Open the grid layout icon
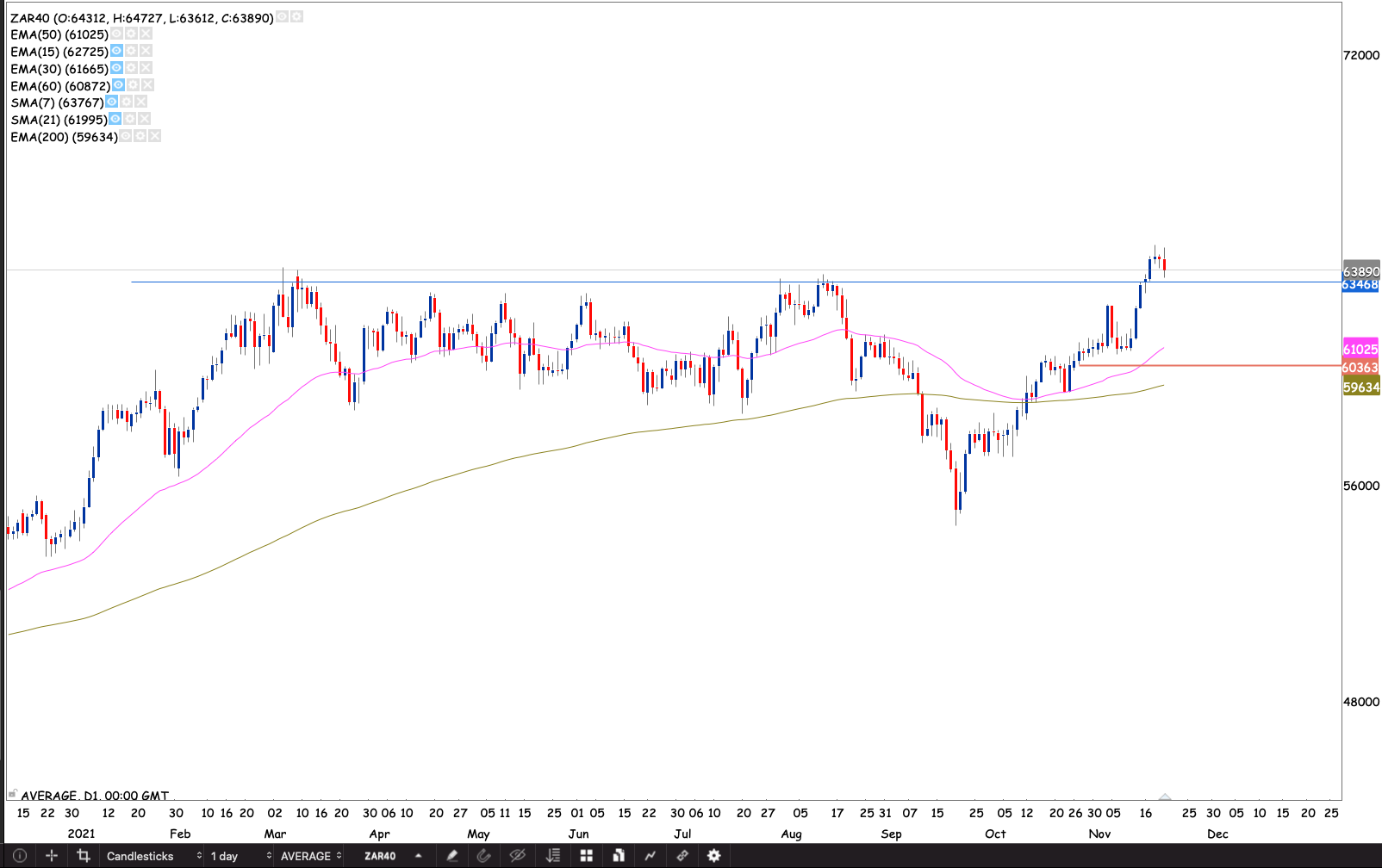 click(586, 856)
